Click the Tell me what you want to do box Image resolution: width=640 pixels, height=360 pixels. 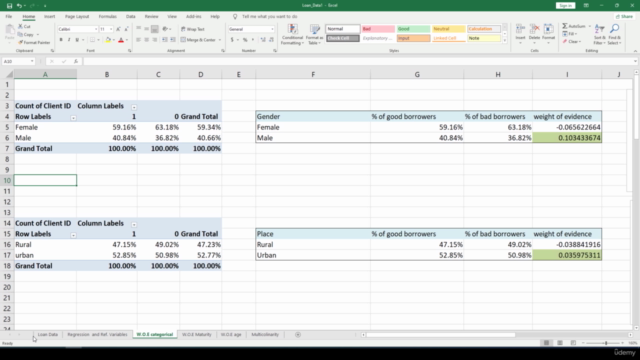269,17
